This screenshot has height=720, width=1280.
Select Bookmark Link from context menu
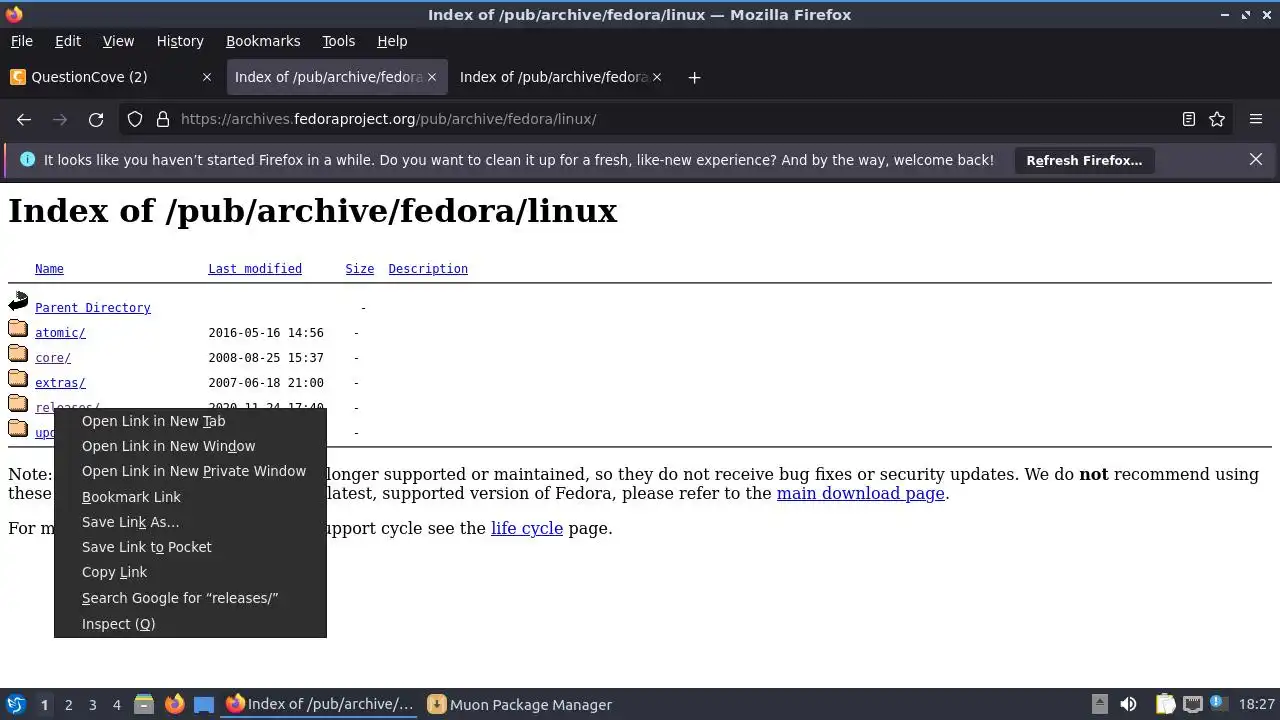click(x=190, y=497)
